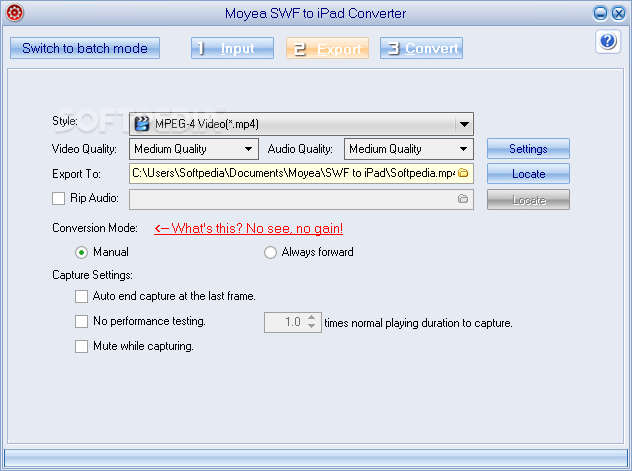Screen dimensions: 632x471
Task: Select the Manual conversion mode
Action: [81, 253]
